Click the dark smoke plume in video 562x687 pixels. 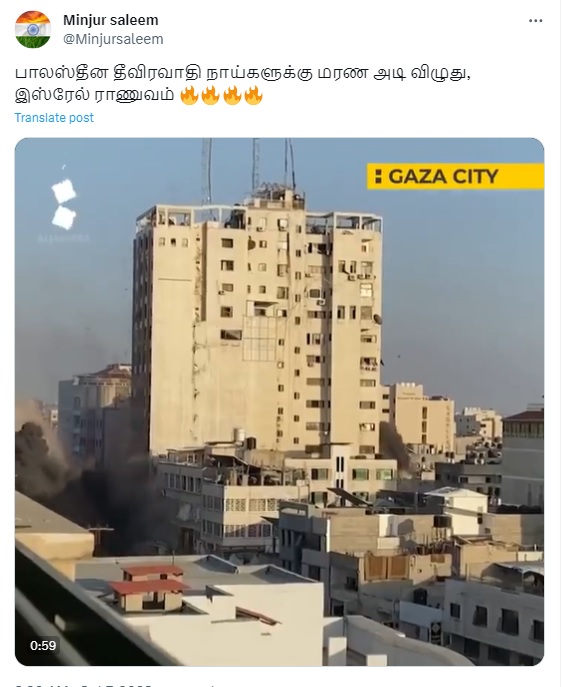click(79, 491)
